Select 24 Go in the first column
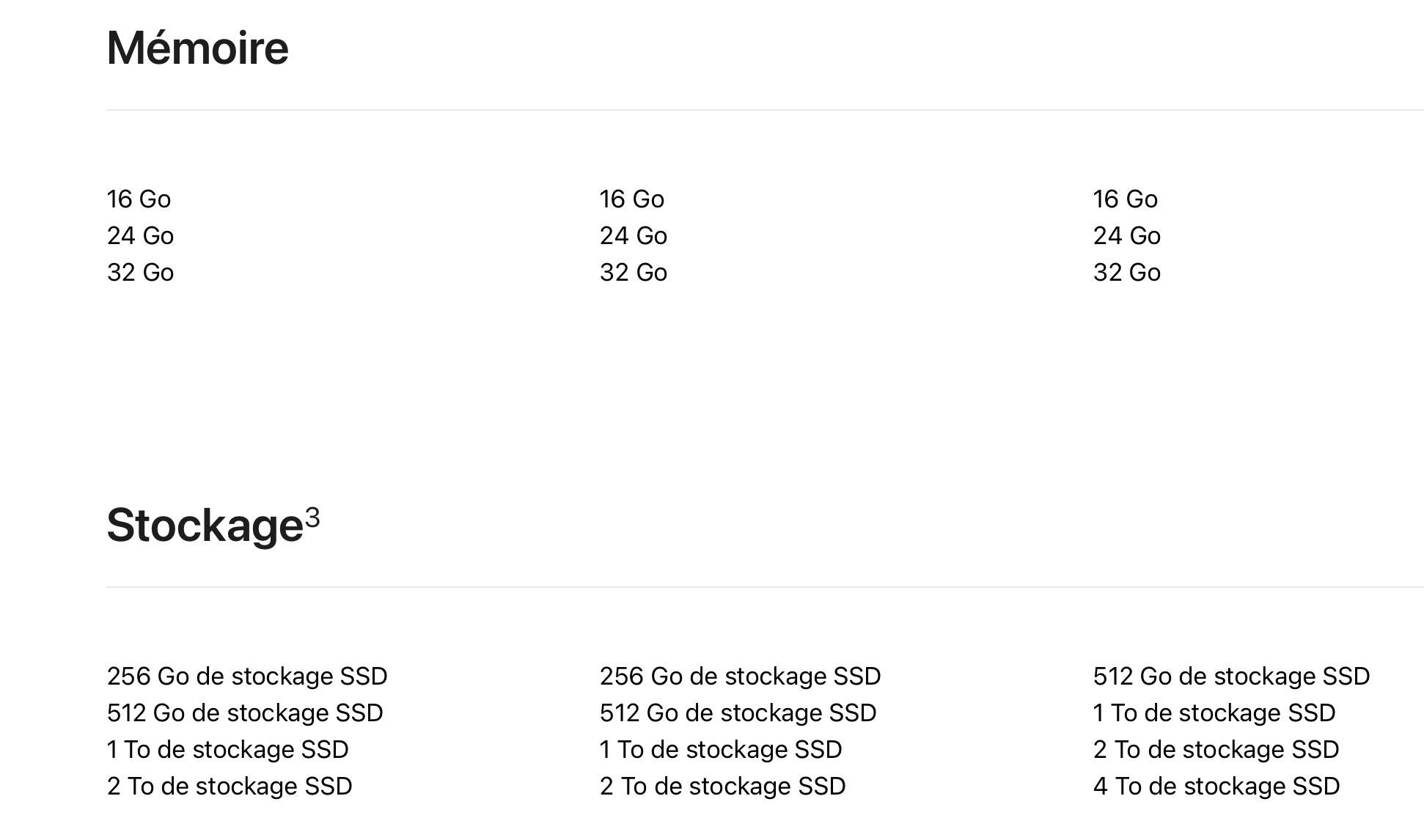Viewport: 1424px width, 840px height. click(x=140, y=236)
